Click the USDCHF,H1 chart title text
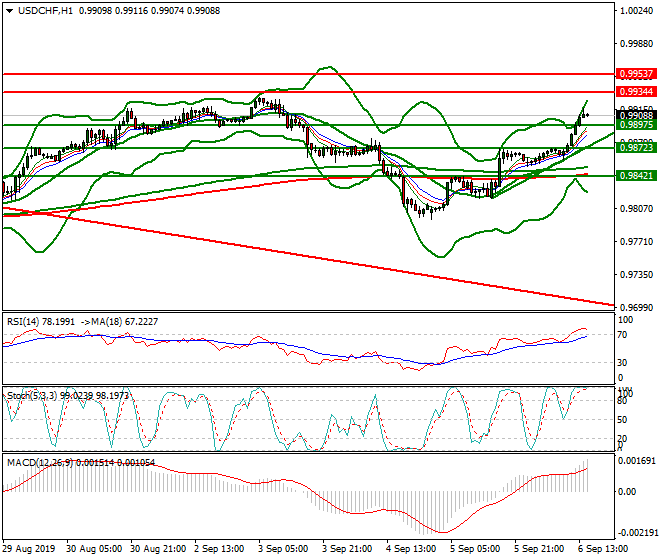This screenshot has height=560, width=660. pos(45,11)
